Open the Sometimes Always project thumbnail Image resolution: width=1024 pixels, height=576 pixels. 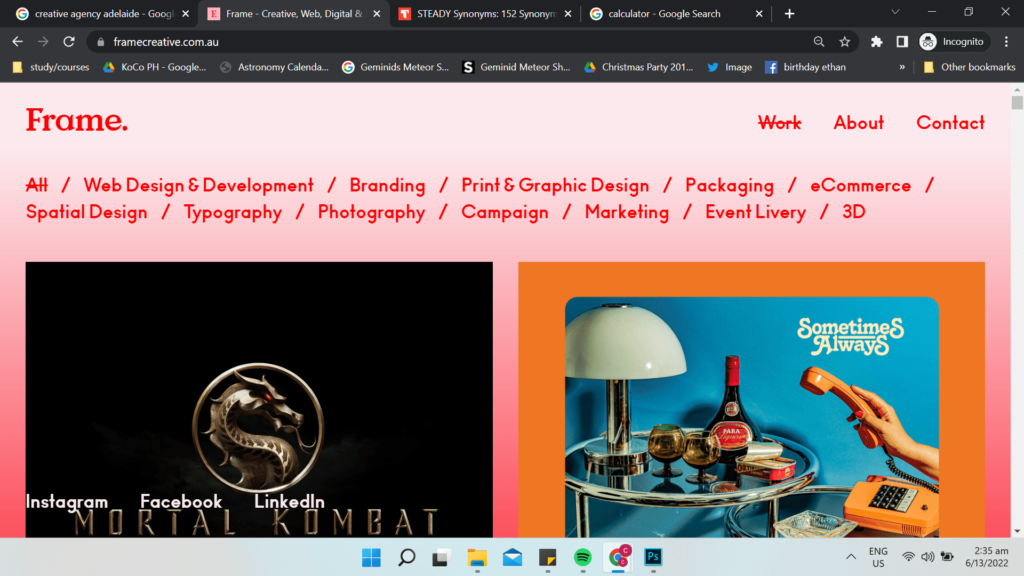pyautogui.click(x=752, y=400)
